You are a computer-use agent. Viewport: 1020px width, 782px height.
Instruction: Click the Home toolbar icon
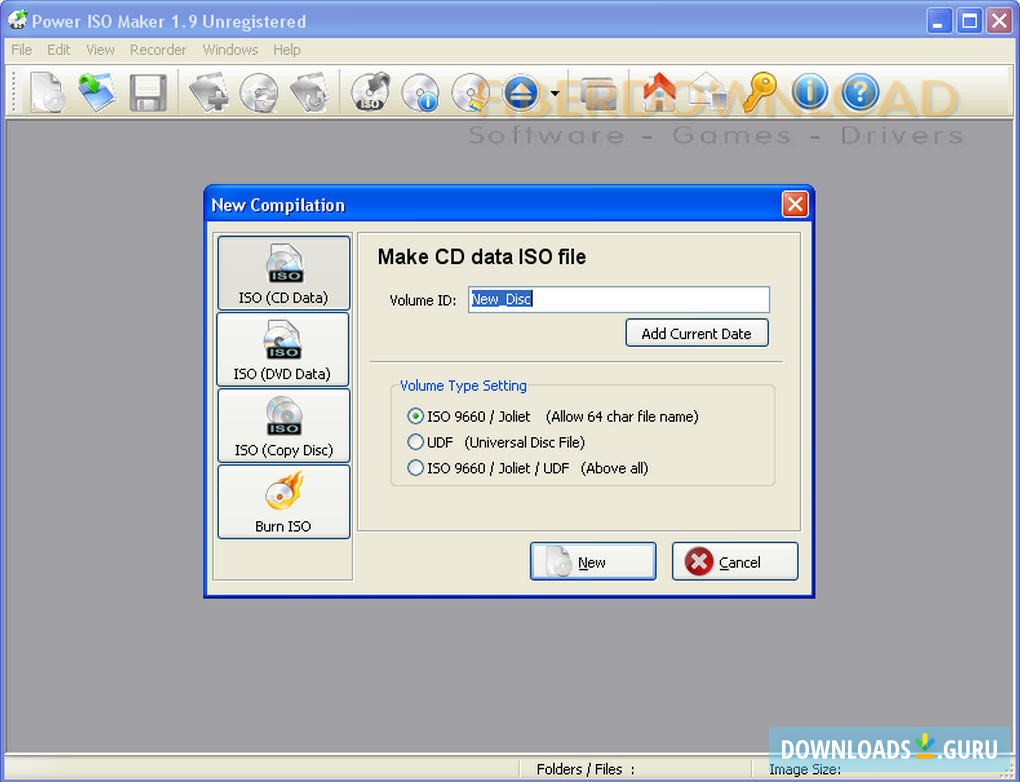point(659,91)
